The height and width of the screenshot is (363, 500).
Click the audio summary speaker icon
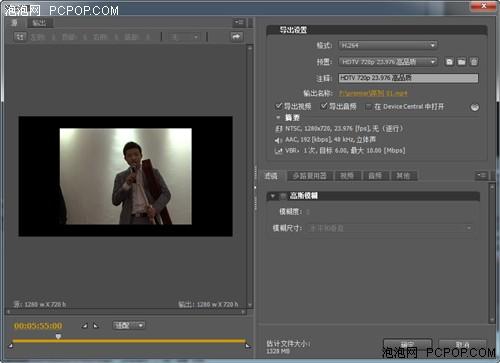[279, 140]
